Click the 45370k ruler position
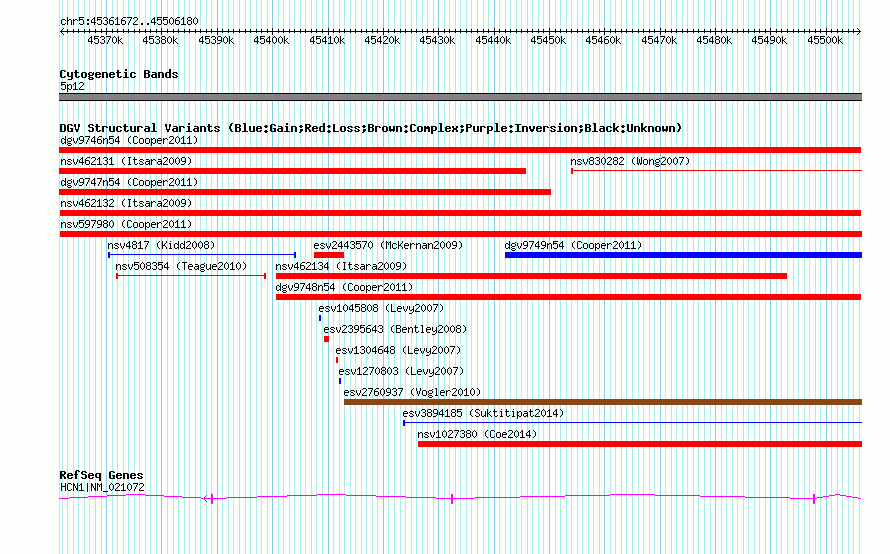The width and height of the screenshot is (890, 554). 105,40
